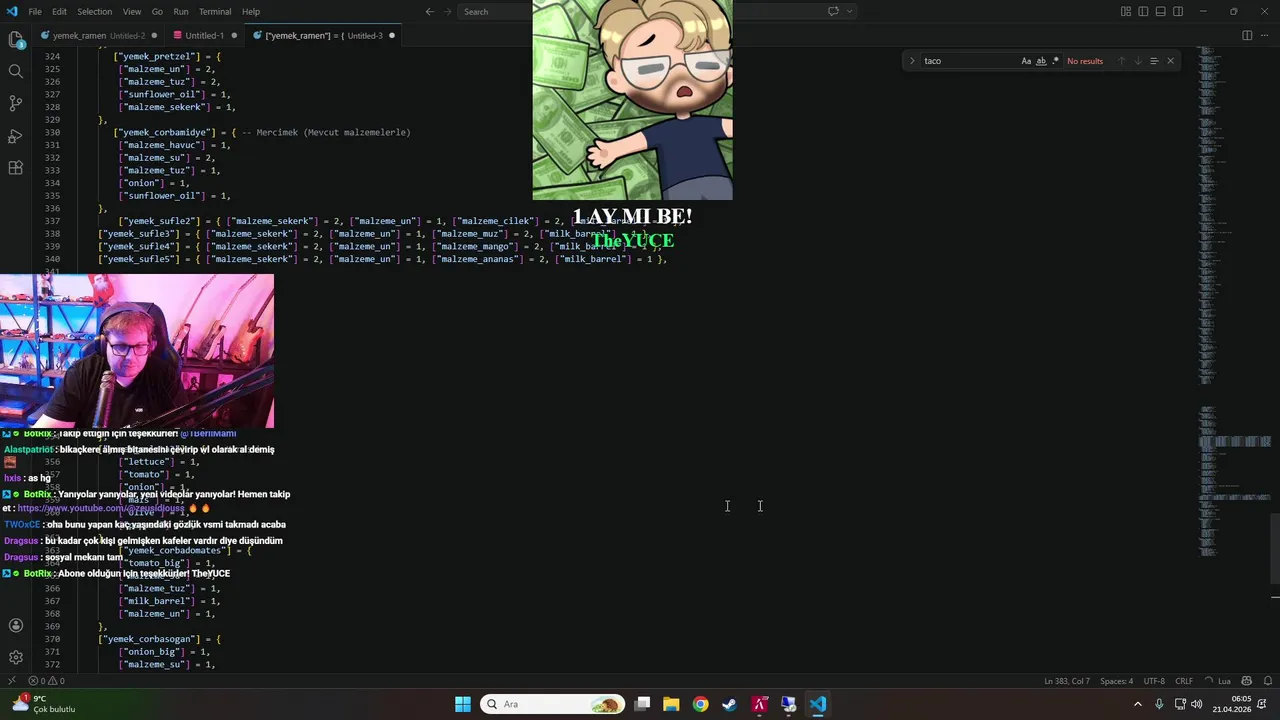Open Steam from the taskbar

tap(729, 704)
